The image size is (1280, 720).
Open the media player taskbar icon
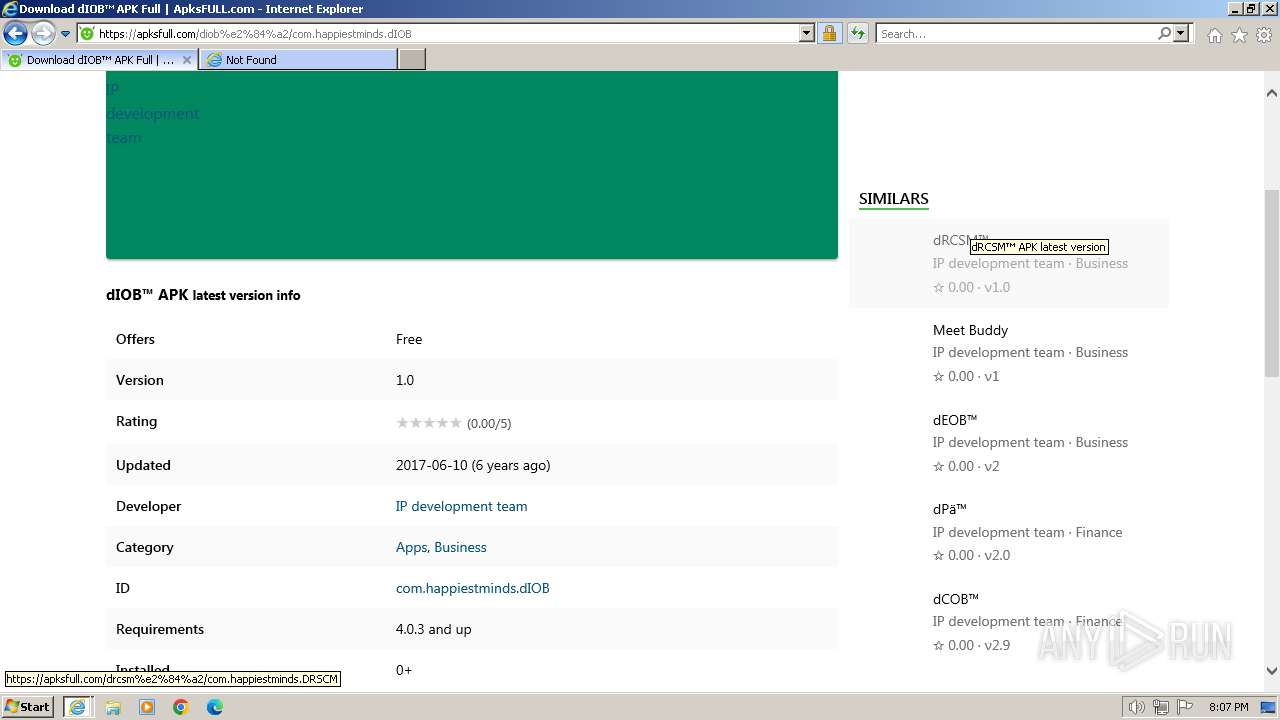[x=147, y=707]
